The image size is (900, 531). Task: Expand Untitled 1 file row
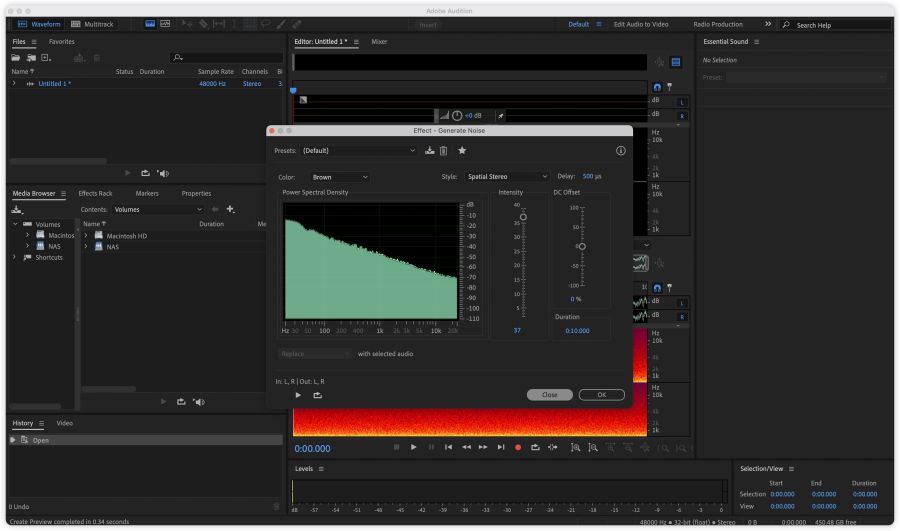tap(14, 83)
